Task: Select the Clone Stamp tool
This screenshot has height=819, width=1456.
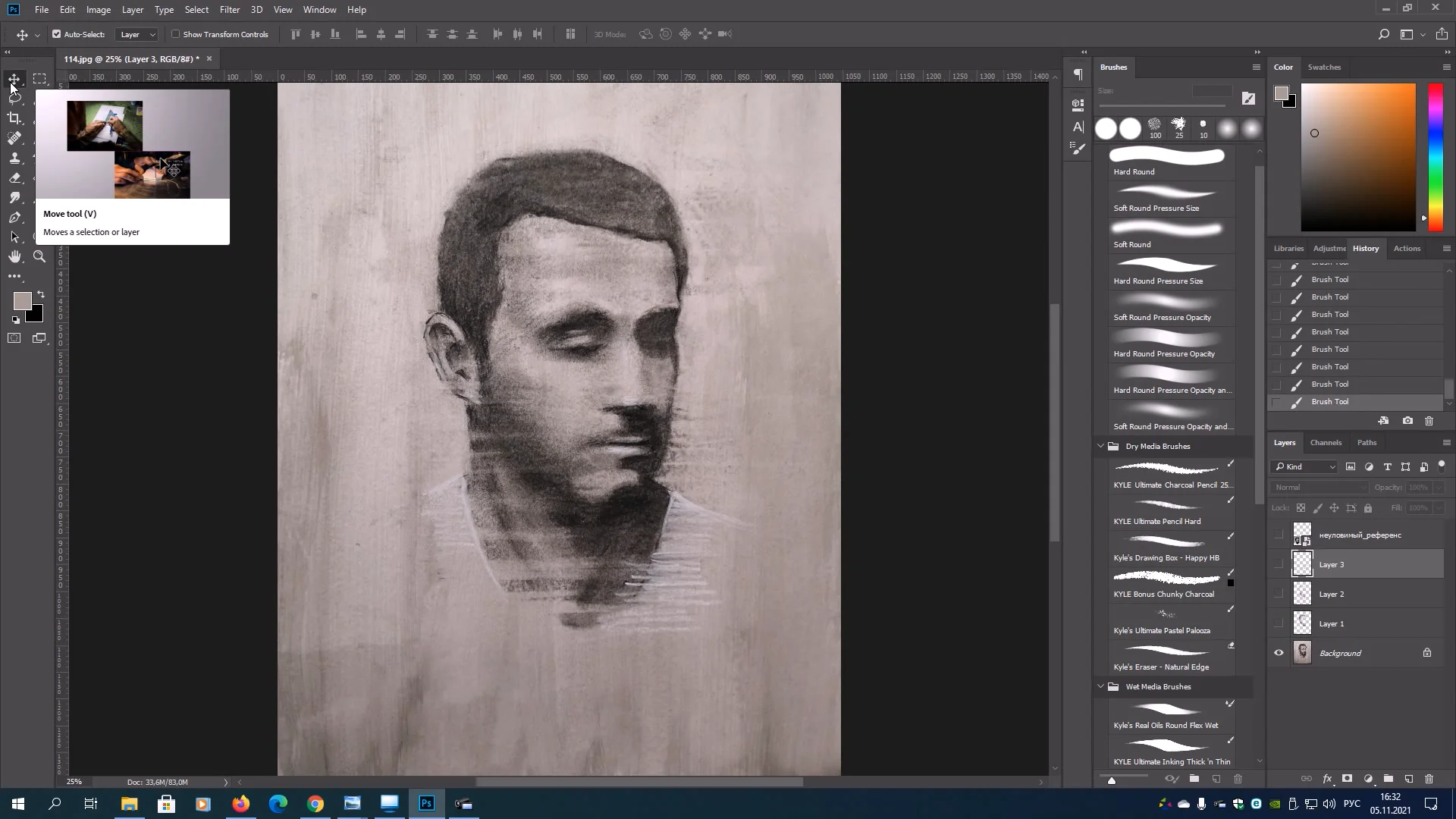Action: pos(14,158)
